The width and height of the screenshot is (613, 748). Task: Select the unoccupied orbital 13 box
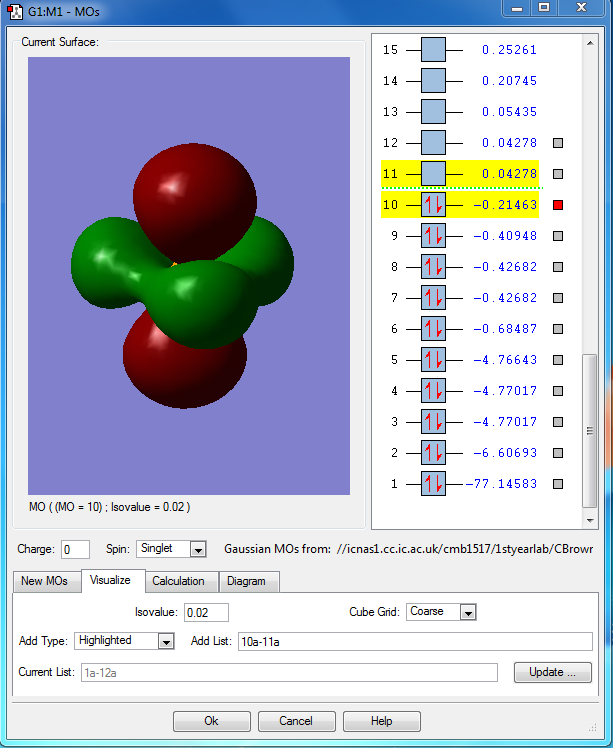(x=433, y=112)
